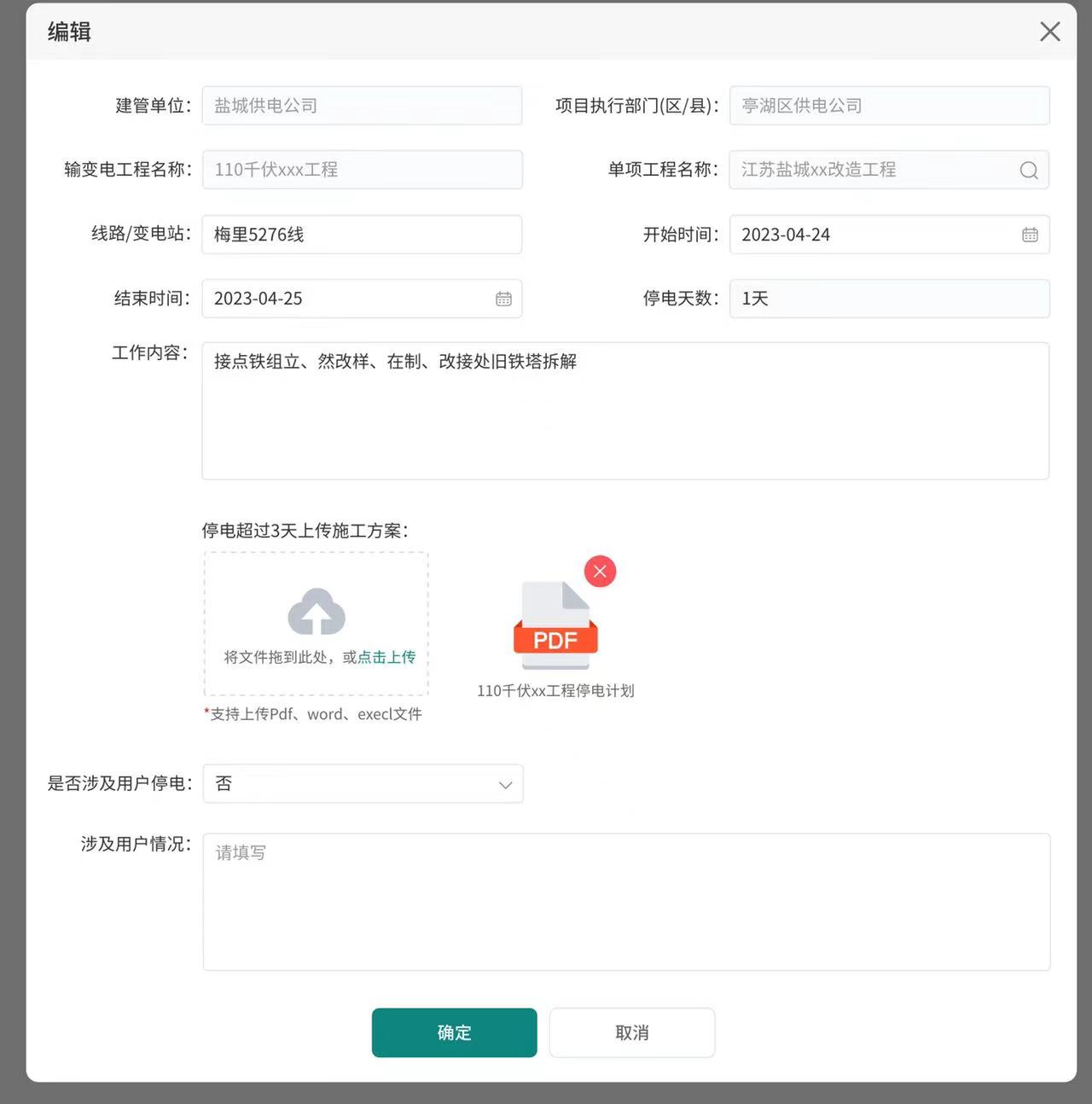1092x1104 pixels.
Task: Click the 开始时间 date field 2023-04-24
Action: click(x=889, y=235)
